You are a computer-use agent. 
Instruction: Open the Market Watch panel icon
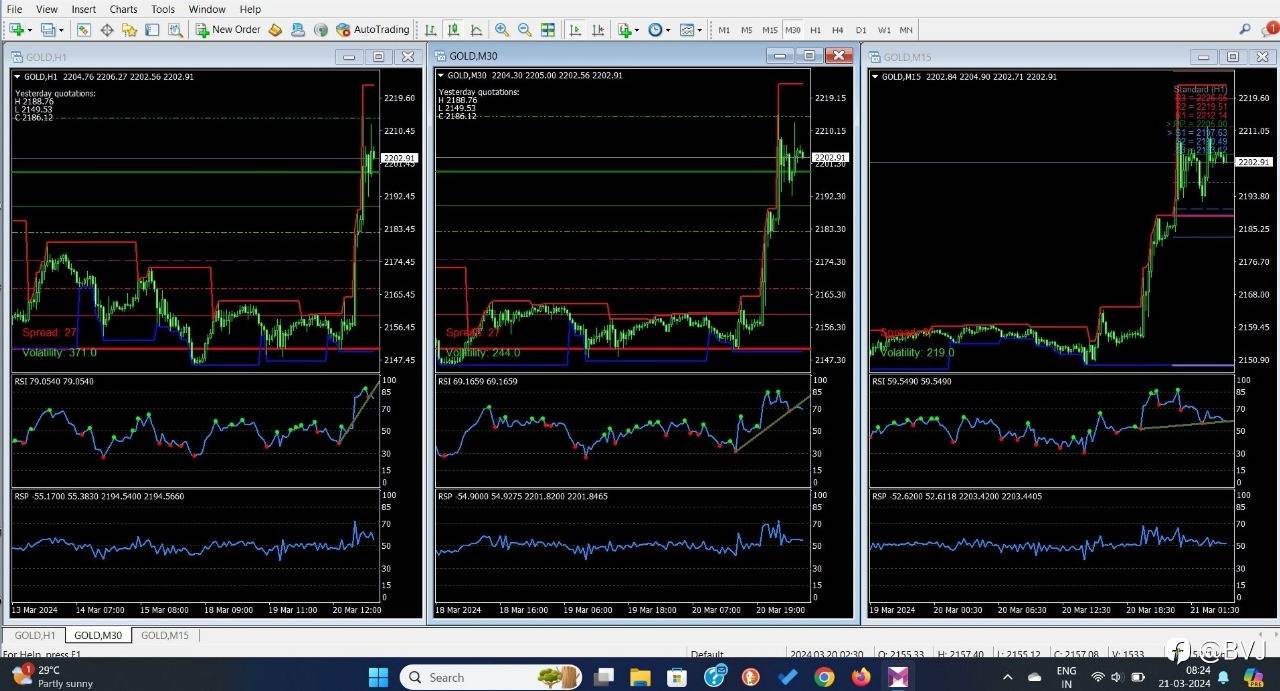click(84, 30)
